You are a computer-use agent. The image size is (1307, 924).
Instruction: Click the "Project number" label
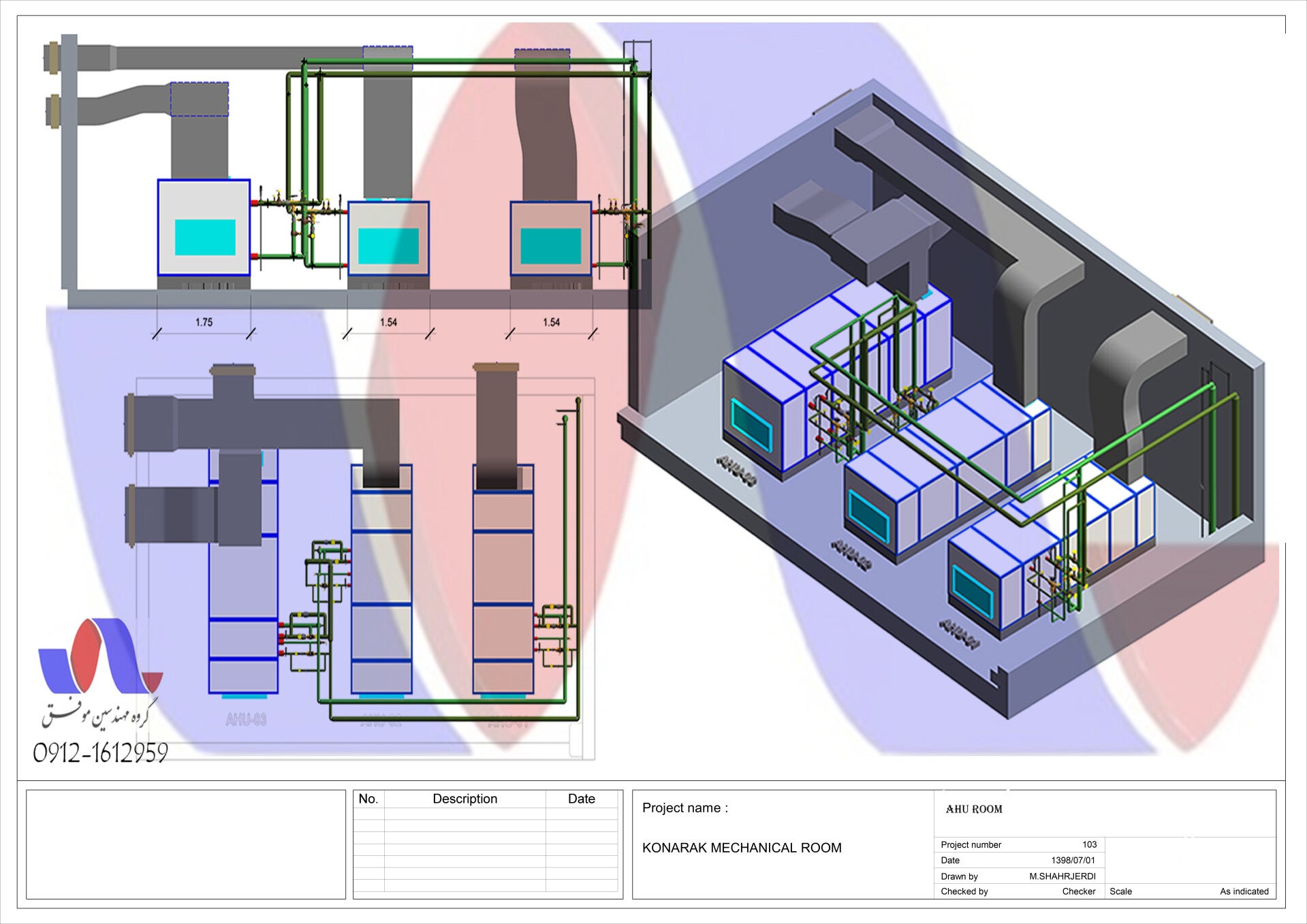(971, 845)
